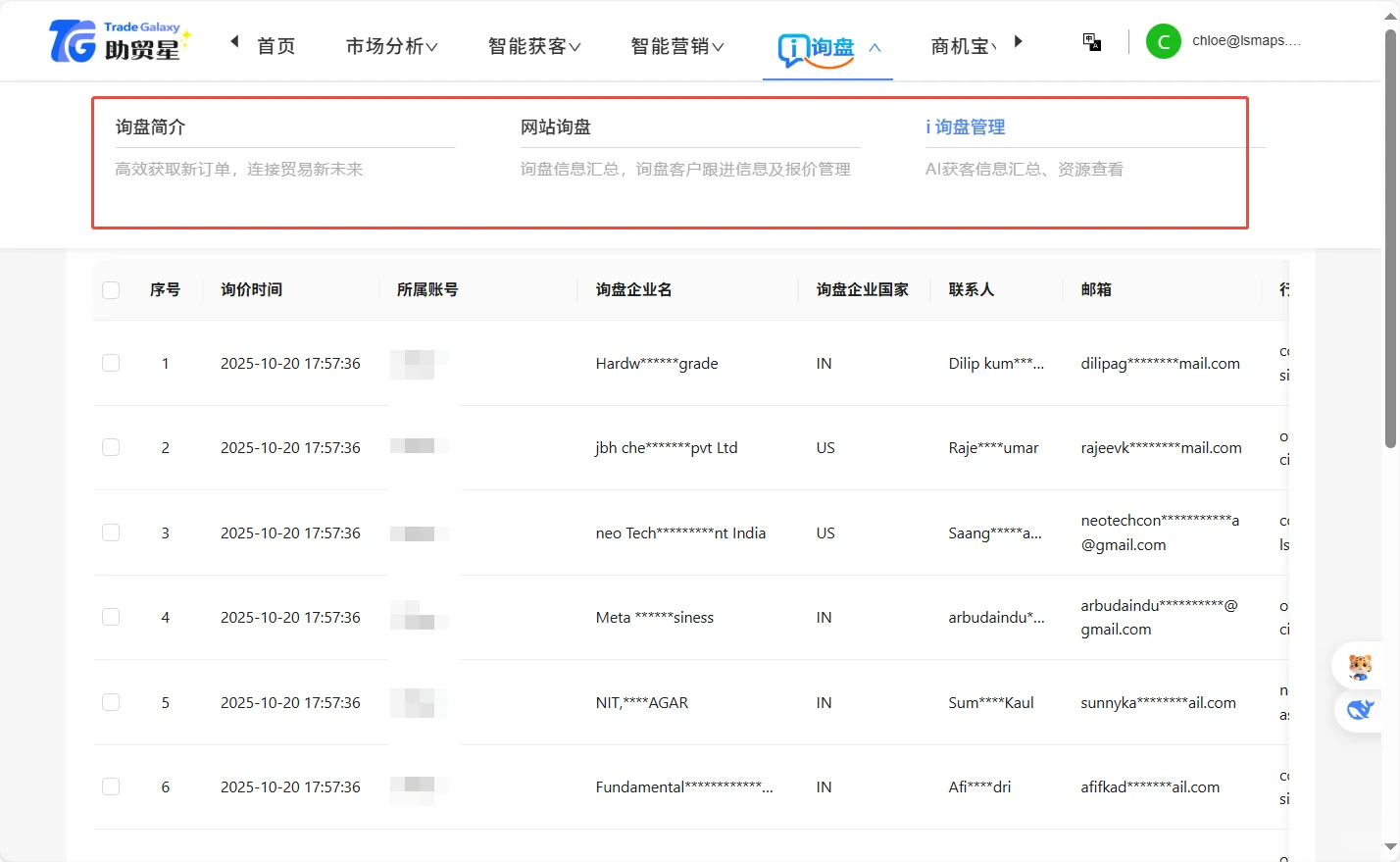Image resolution: width=1400 pixels, height=862 pixels.
Task: Click the right arrow after 商机宝
Action: pyautogui.click(x=1018, y=41)
